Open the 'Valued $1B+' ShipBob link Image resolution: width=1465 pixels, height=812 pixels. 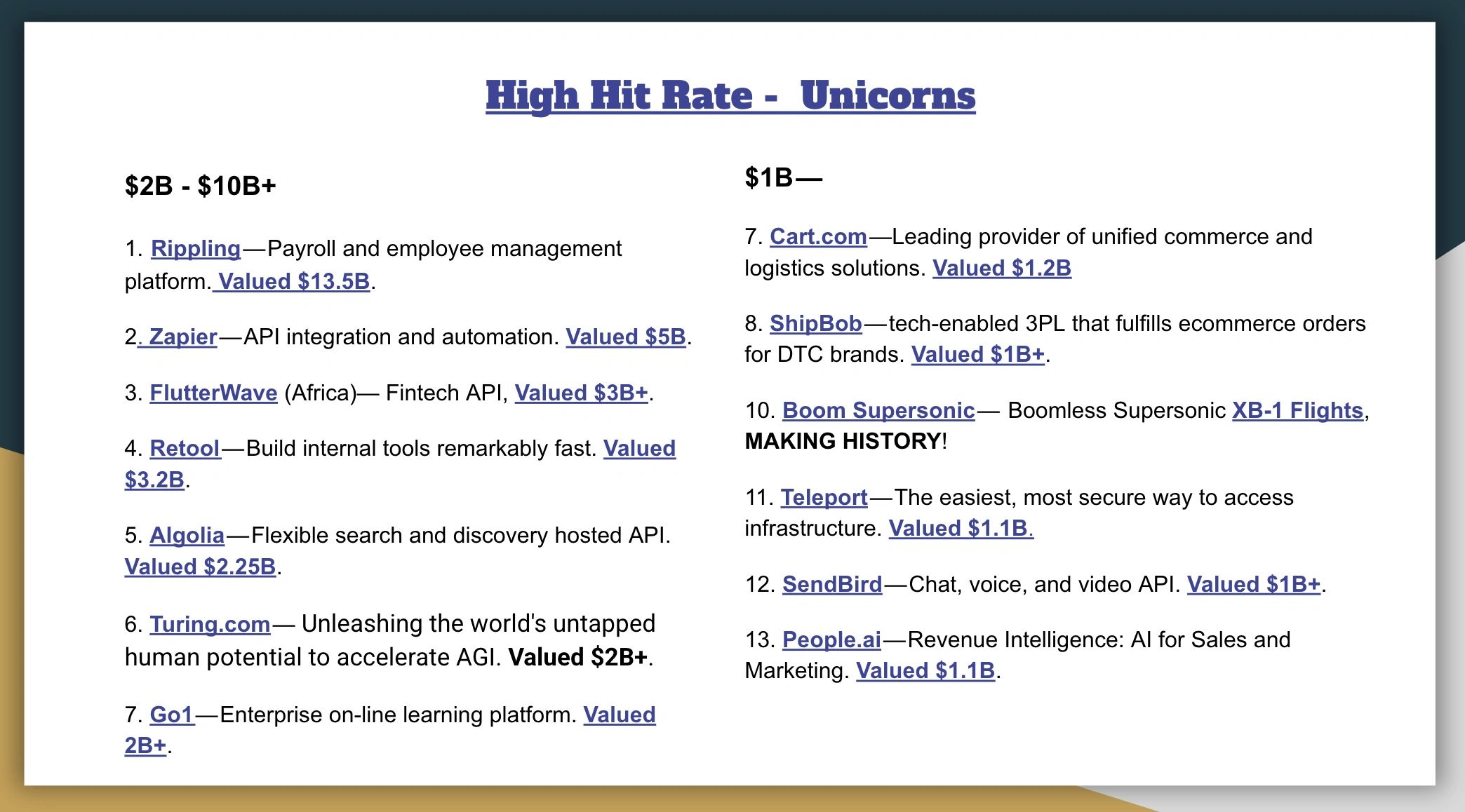(x=978, y=355)
